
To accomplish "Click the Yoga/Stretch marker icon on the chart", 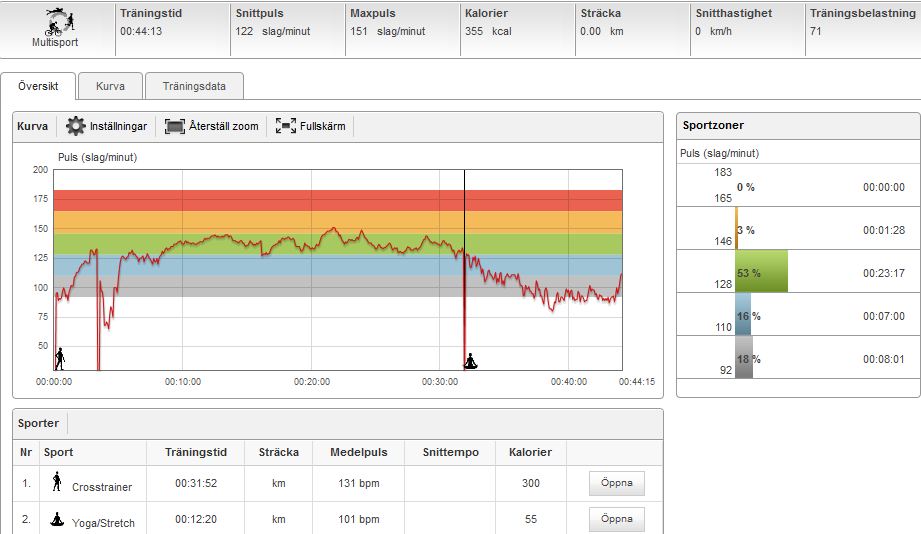I will (x=471, y=360).
